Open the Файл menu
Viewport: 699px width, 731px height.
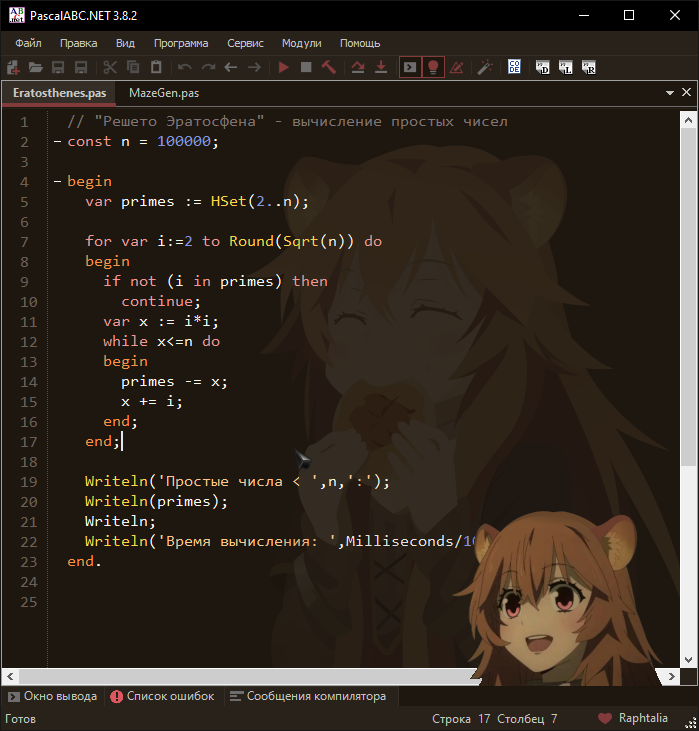tap(28, 43)
